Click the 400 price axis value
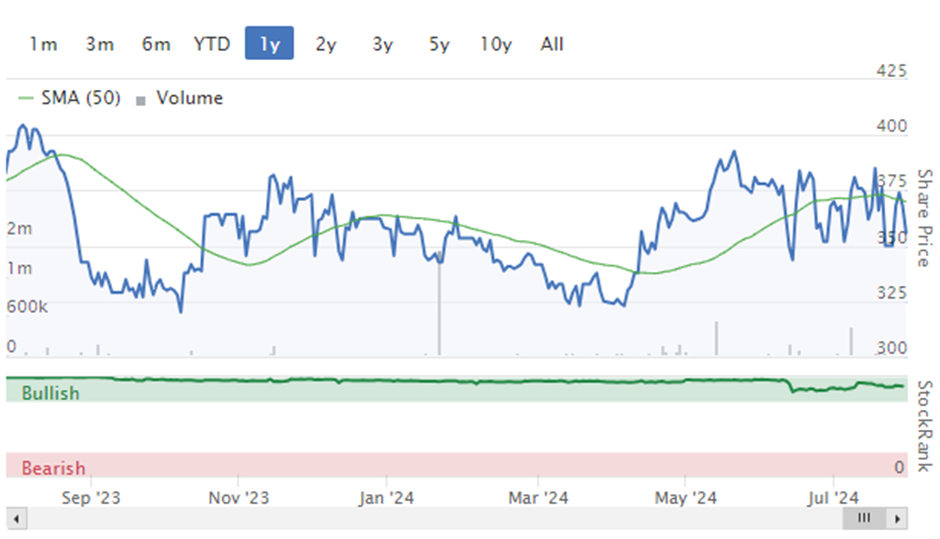940x539 pixels. [891, 126]
